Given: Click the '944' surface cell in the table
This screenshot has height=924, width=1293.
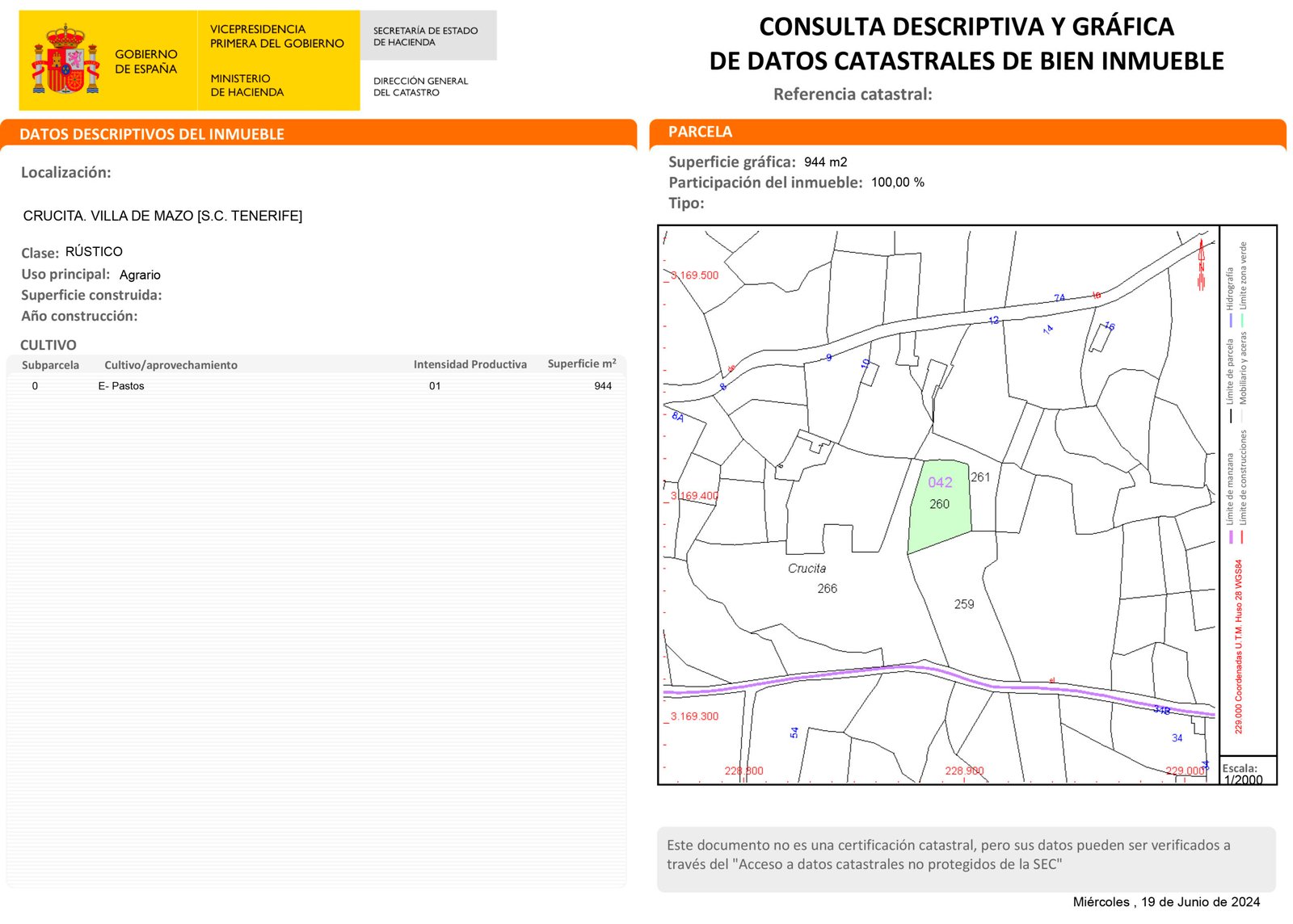Looking at the screenshot, I should [x=603, y=386].
